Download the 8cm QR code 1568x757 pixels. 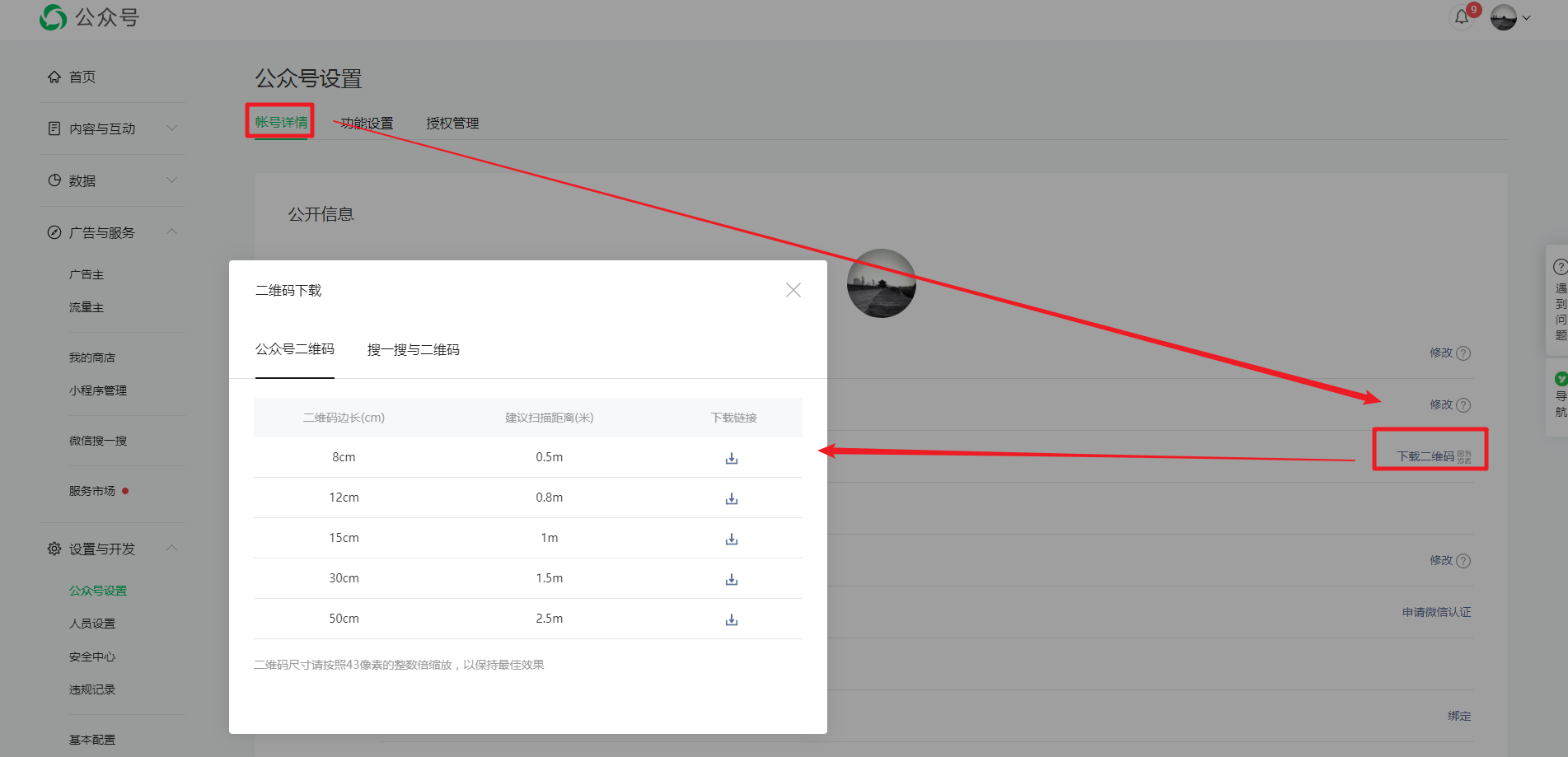click(x=732, y=458)
